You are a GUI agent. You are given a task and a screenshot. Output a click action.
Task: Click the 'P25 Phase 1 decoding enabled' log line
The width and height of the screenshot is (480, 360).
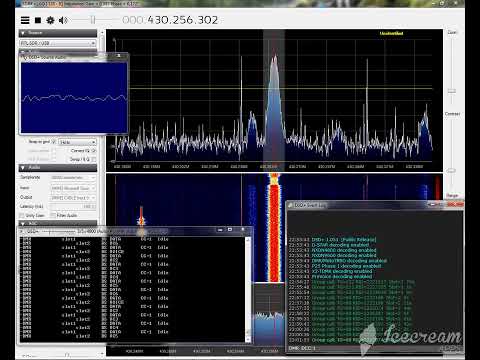(346, 266)
